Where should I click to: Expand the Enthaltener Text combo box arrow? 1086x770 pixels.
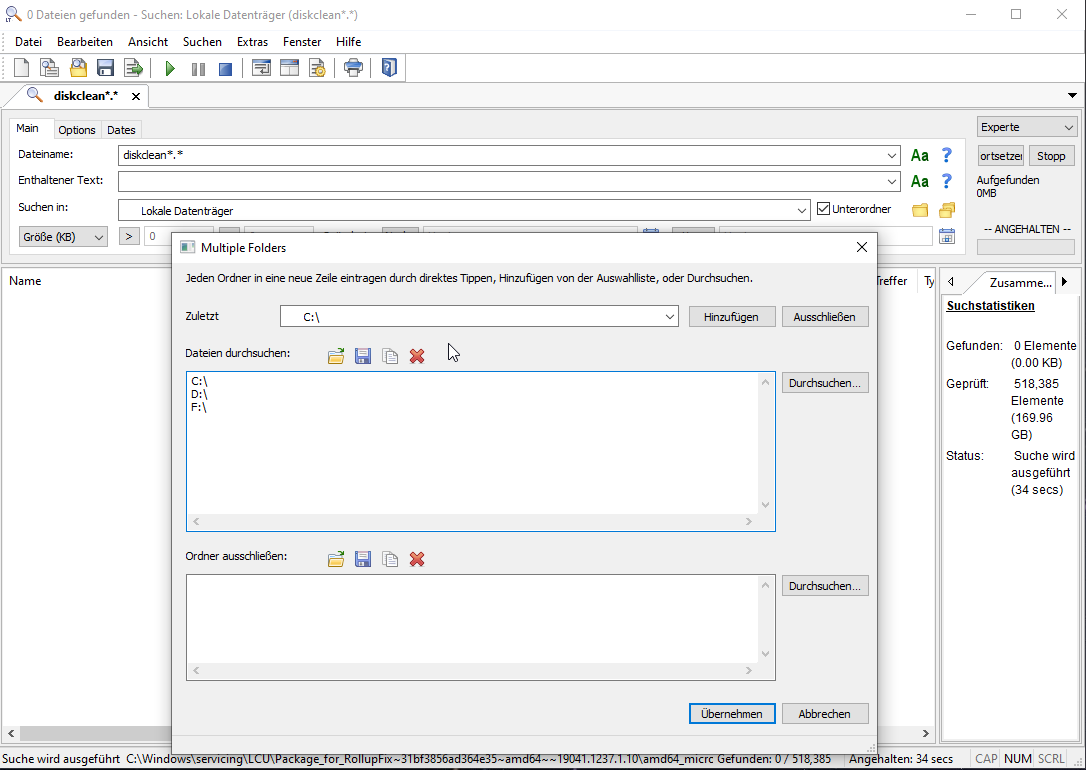pyautogui.click(x=892, y=181)
